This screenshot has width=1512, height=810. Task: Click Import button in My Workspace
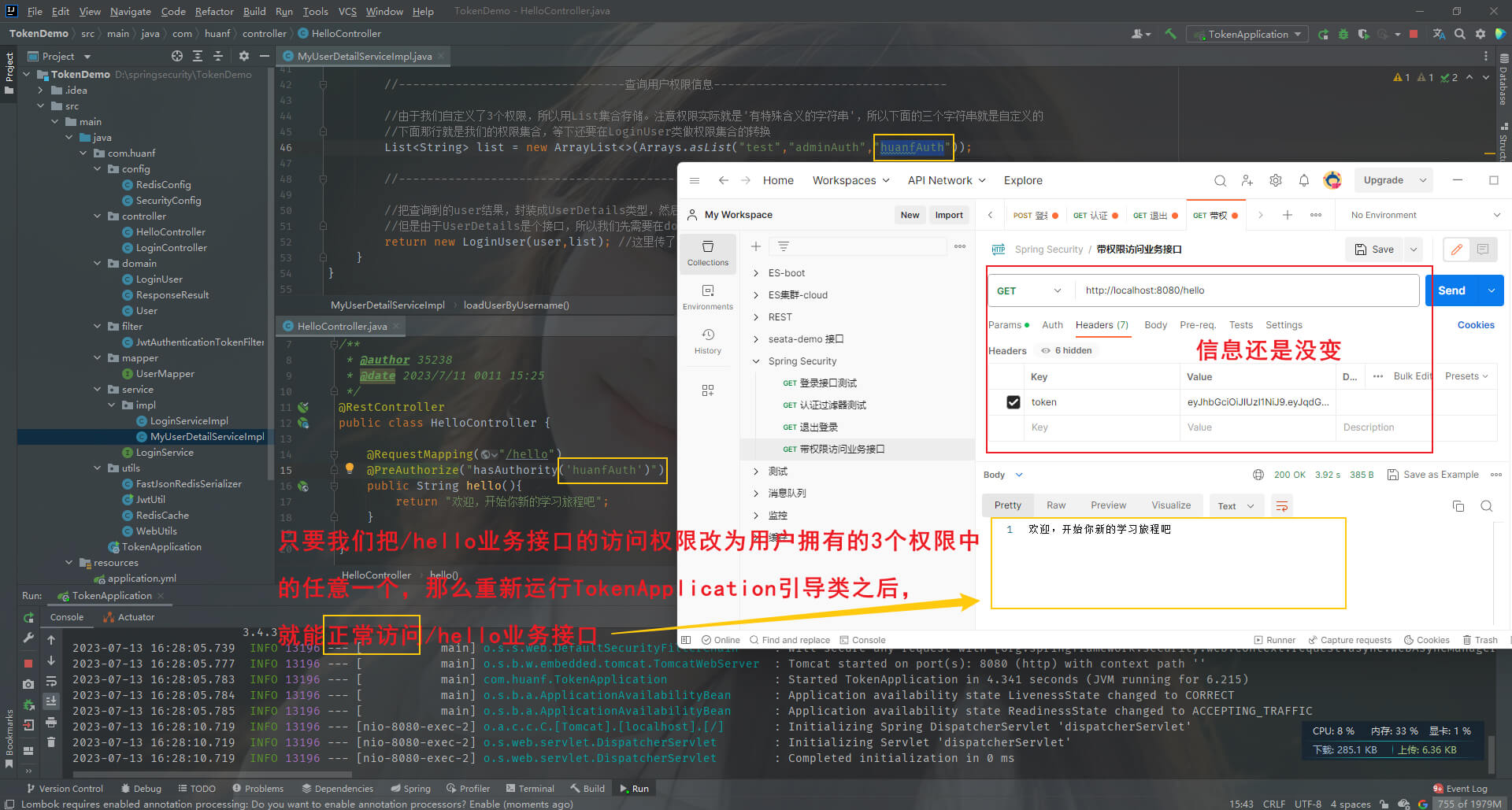pos(949,215)
